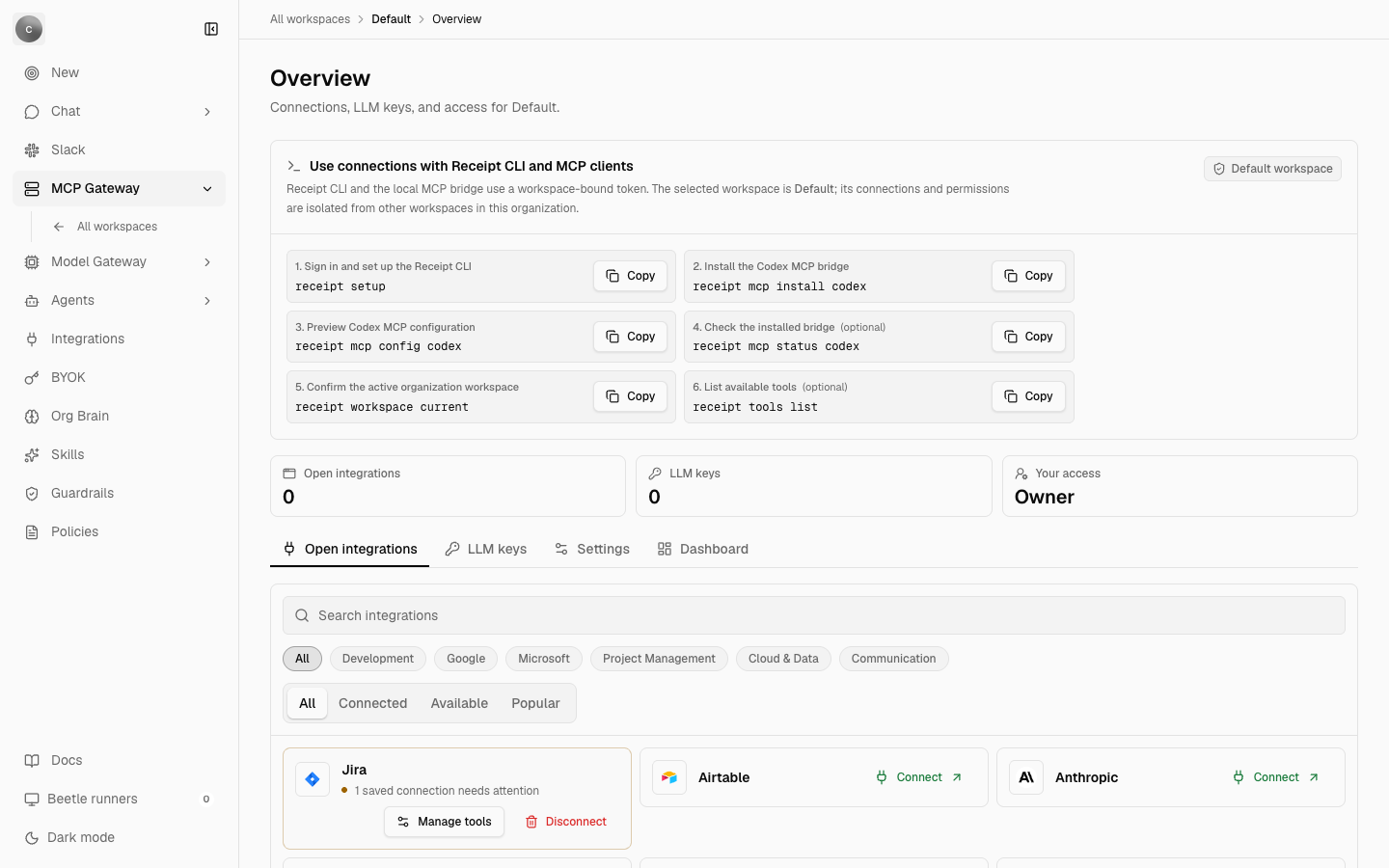Image resolution: width=1389 pixels, height=868 pixels.
Task: Copy the receipt tools list command
Action: [x=1028, y=396]
